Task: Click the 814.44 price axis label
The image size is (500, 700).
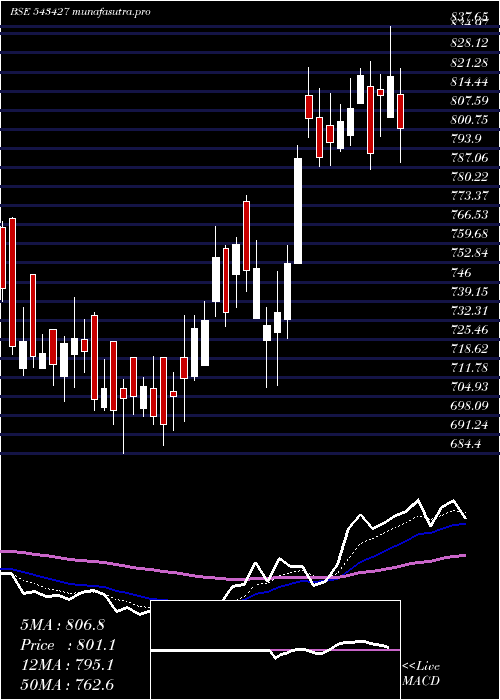Action: coord(469,82)
